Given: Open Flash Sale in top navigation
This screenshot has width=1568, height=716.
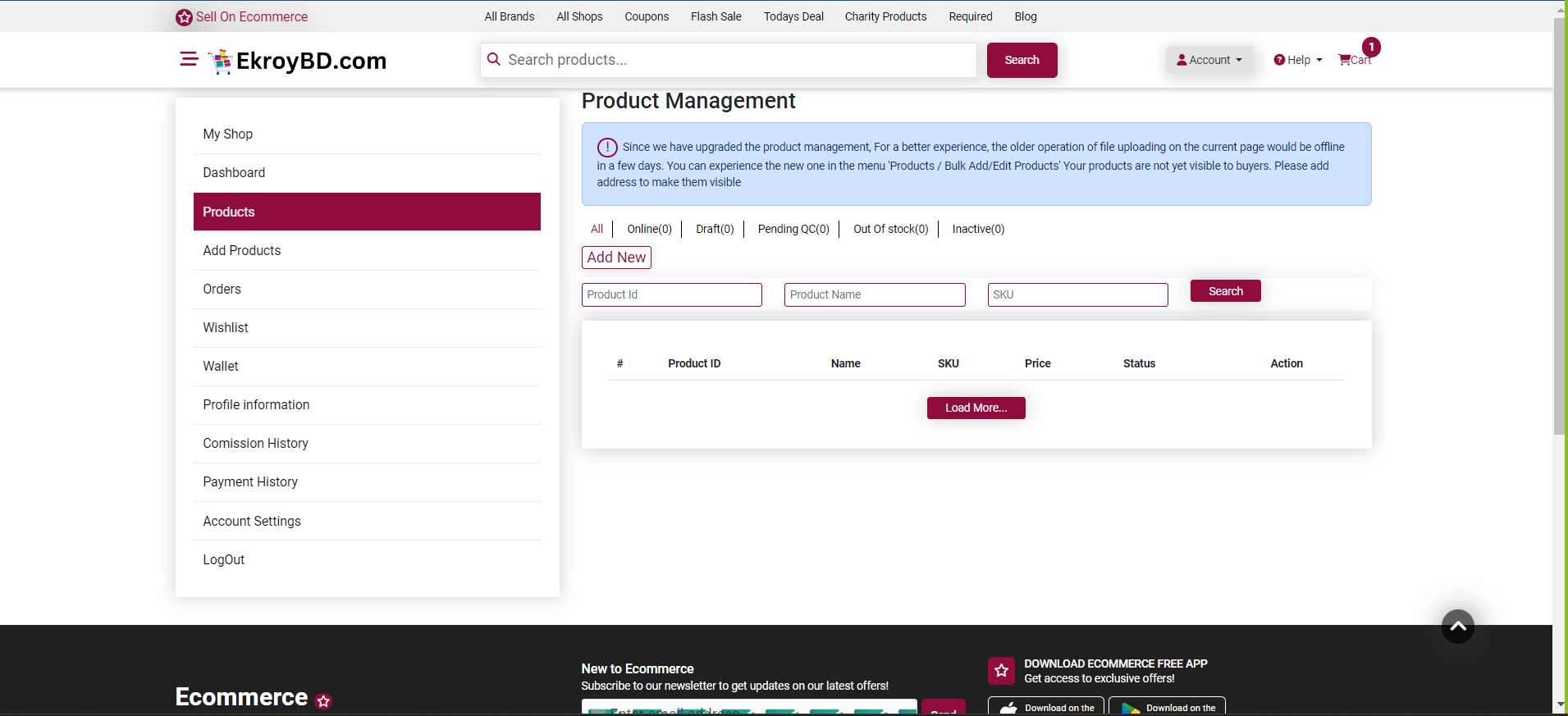Looking at the screenshot, I should click(x=715, y=16).
